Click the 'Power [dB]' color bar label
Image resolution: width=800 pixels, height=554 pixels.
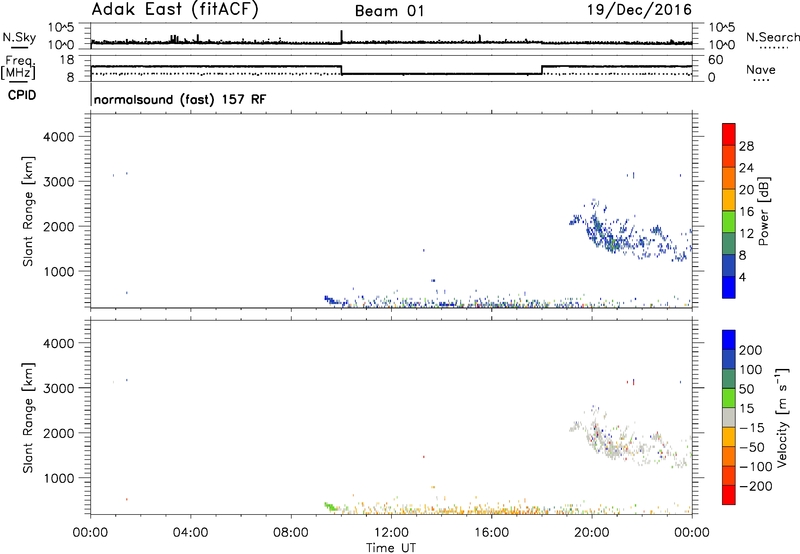coord(763,211)
